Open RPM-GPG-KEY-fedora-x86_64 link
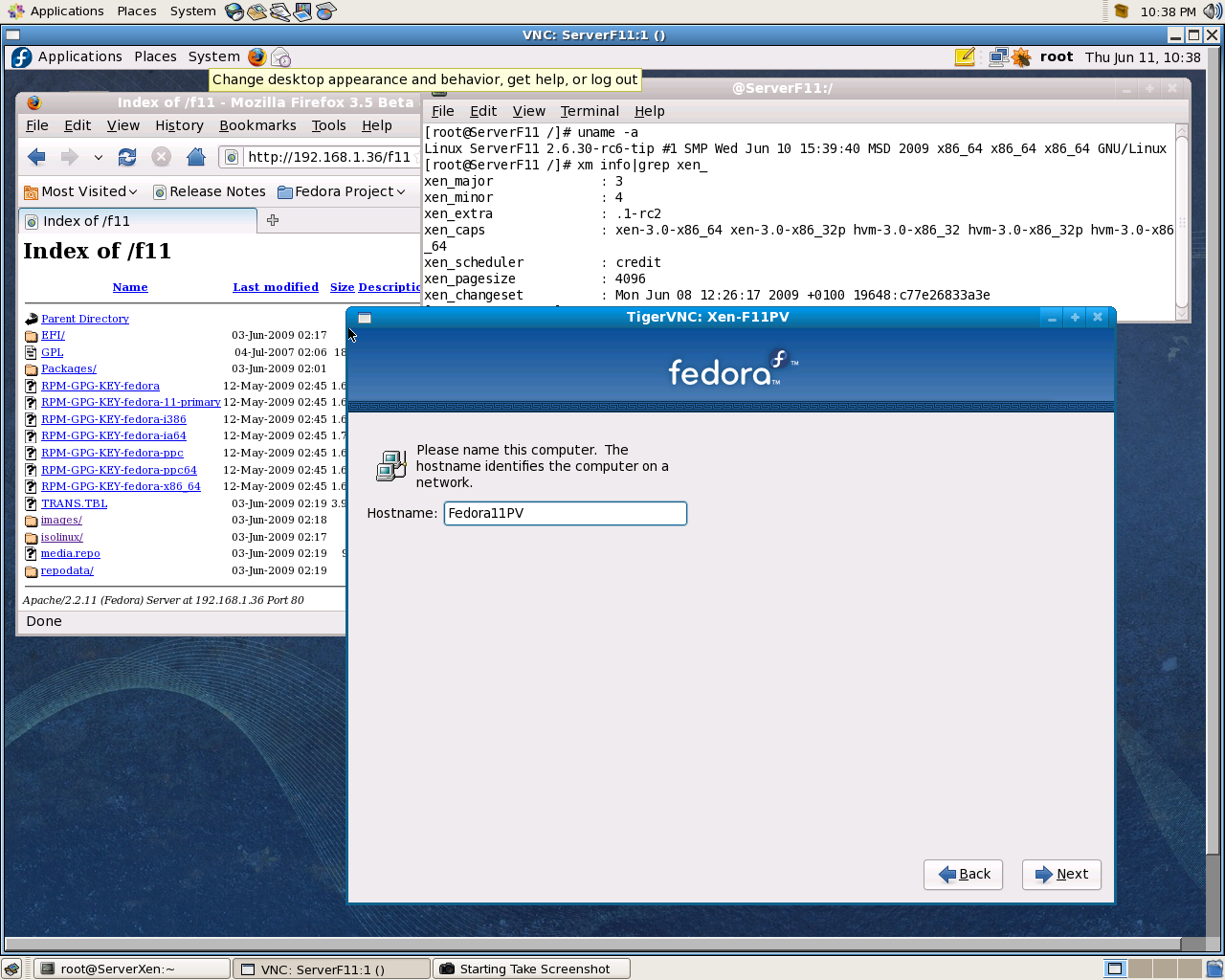This screenshot has width=1225, height=980. coord(121,486)
